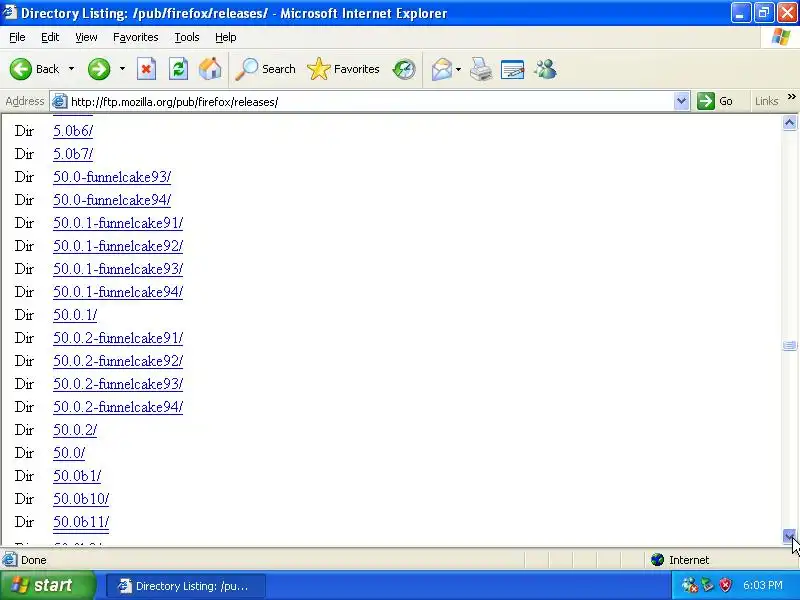Click the network connection tray icon

[x=708, y=585]
